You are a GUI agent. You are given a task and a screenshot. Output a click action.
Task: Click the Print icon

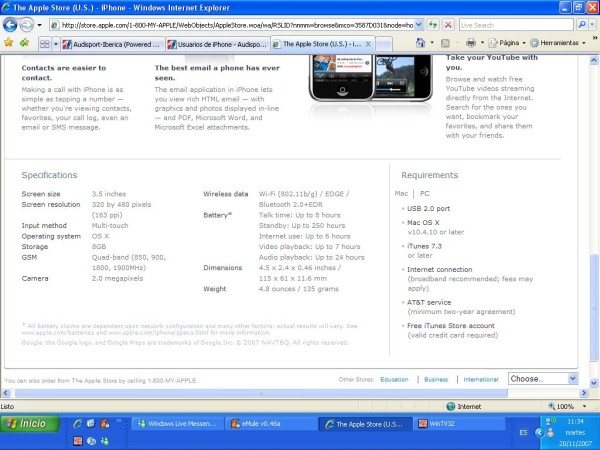[471, 43]
